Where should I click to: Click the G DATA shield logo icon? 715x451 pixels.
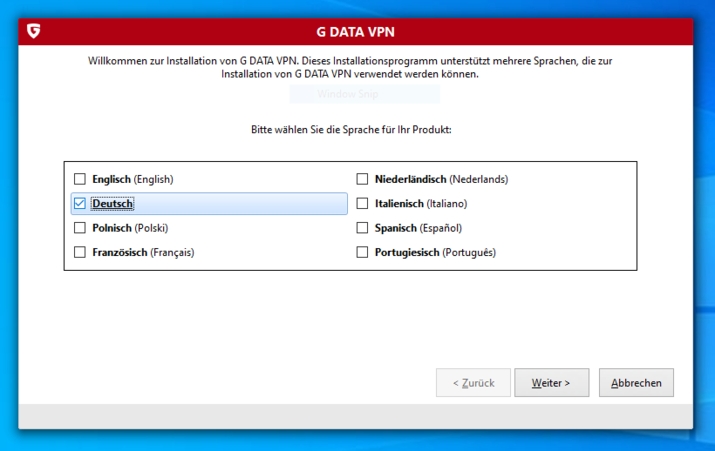click(x=33, y=31)
